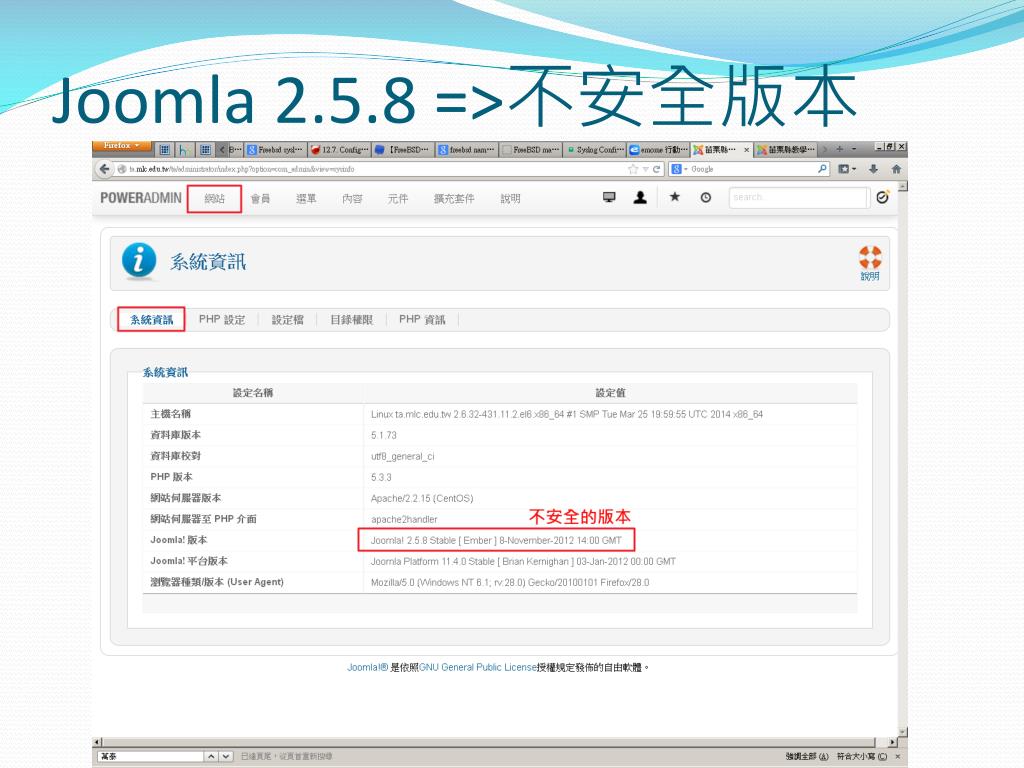Click the star favorites icon in admin bar
The image size is (1024, 768).
675,197
